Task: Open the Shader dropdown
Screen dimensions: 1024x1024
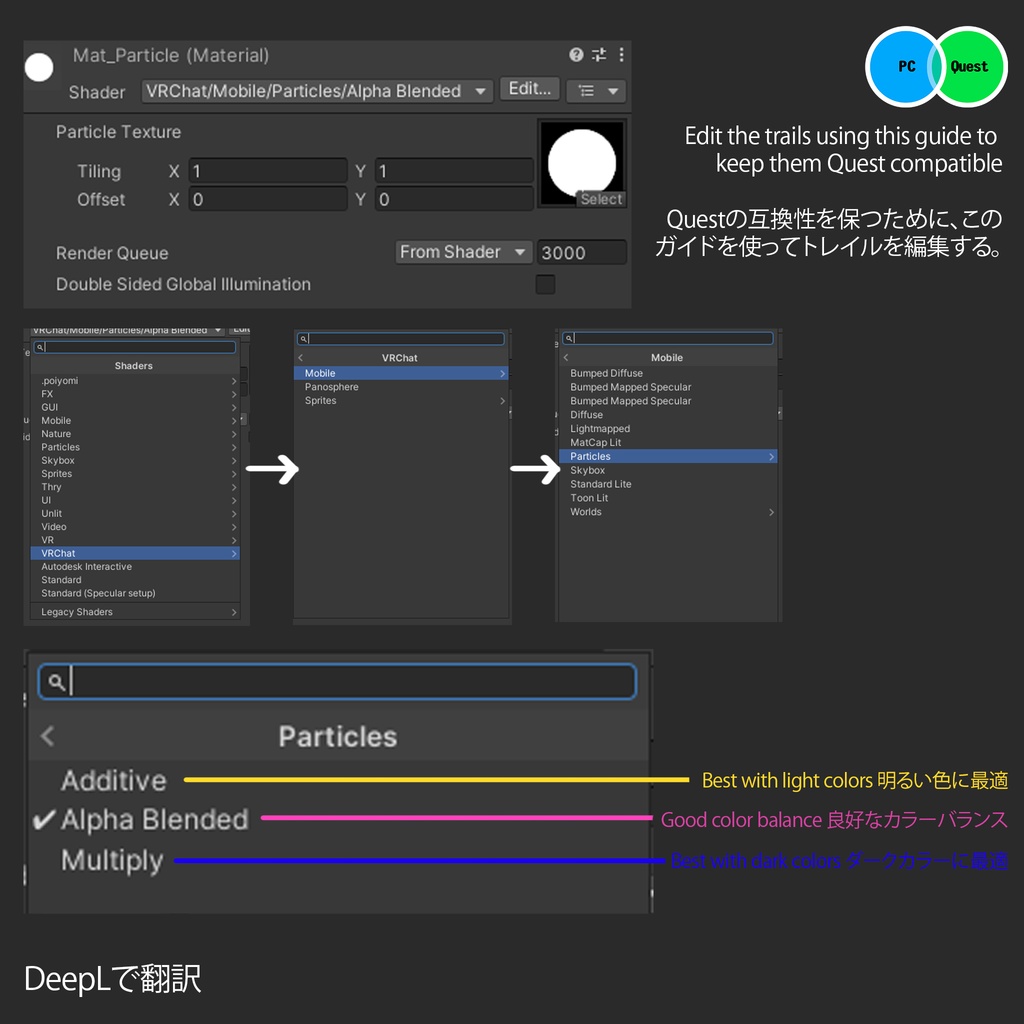Action: click(x=316, y=91)
